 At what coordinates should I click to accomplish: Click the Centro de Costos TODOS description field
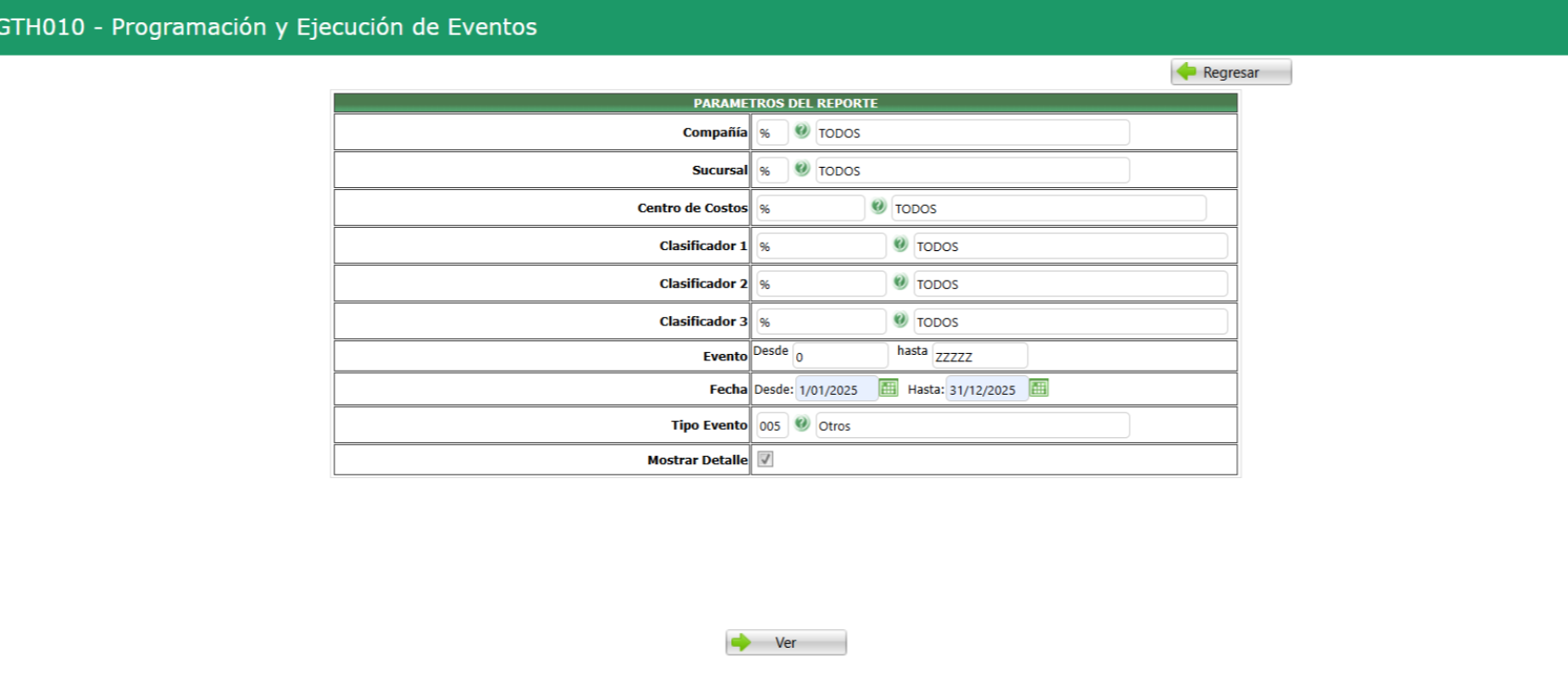(1049, 208)
